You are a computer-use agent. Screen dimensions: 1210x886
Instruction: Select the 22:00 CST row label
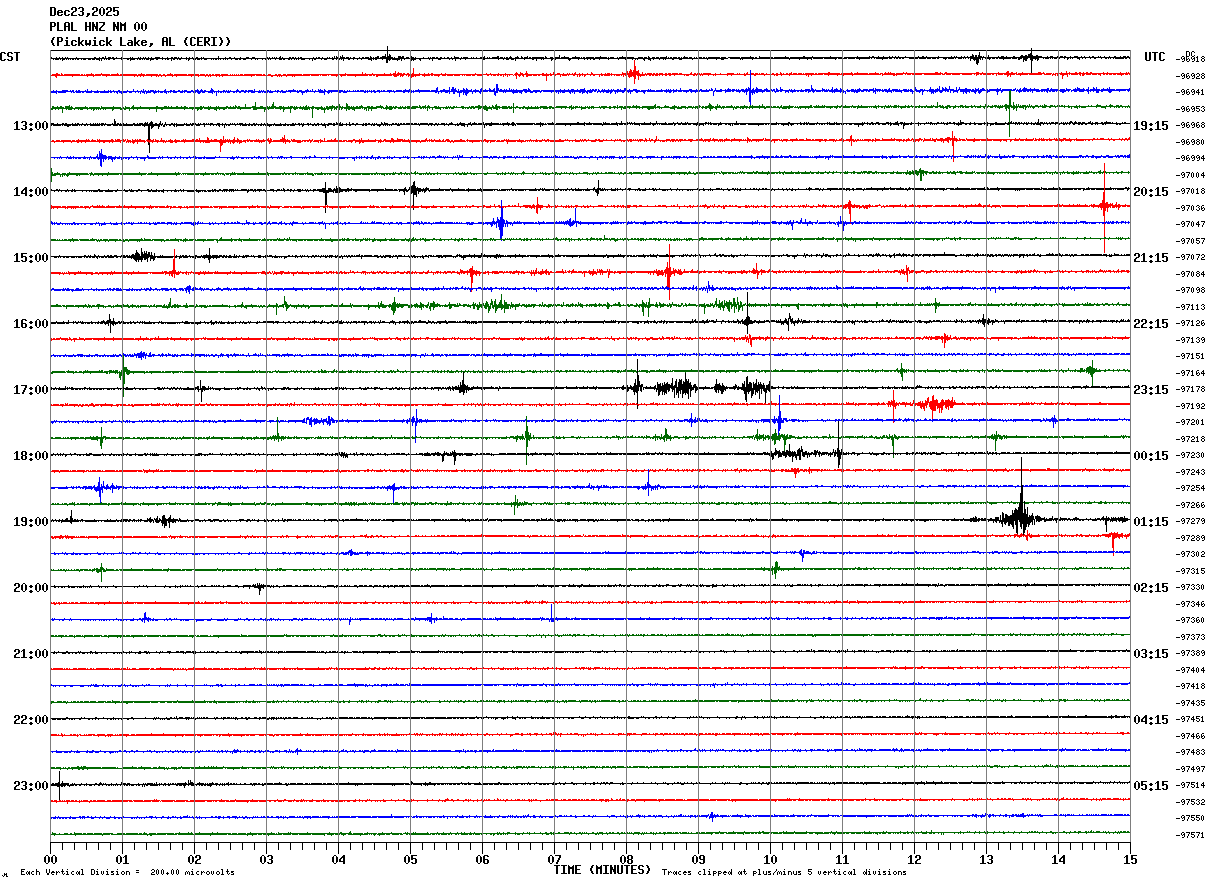30,720
